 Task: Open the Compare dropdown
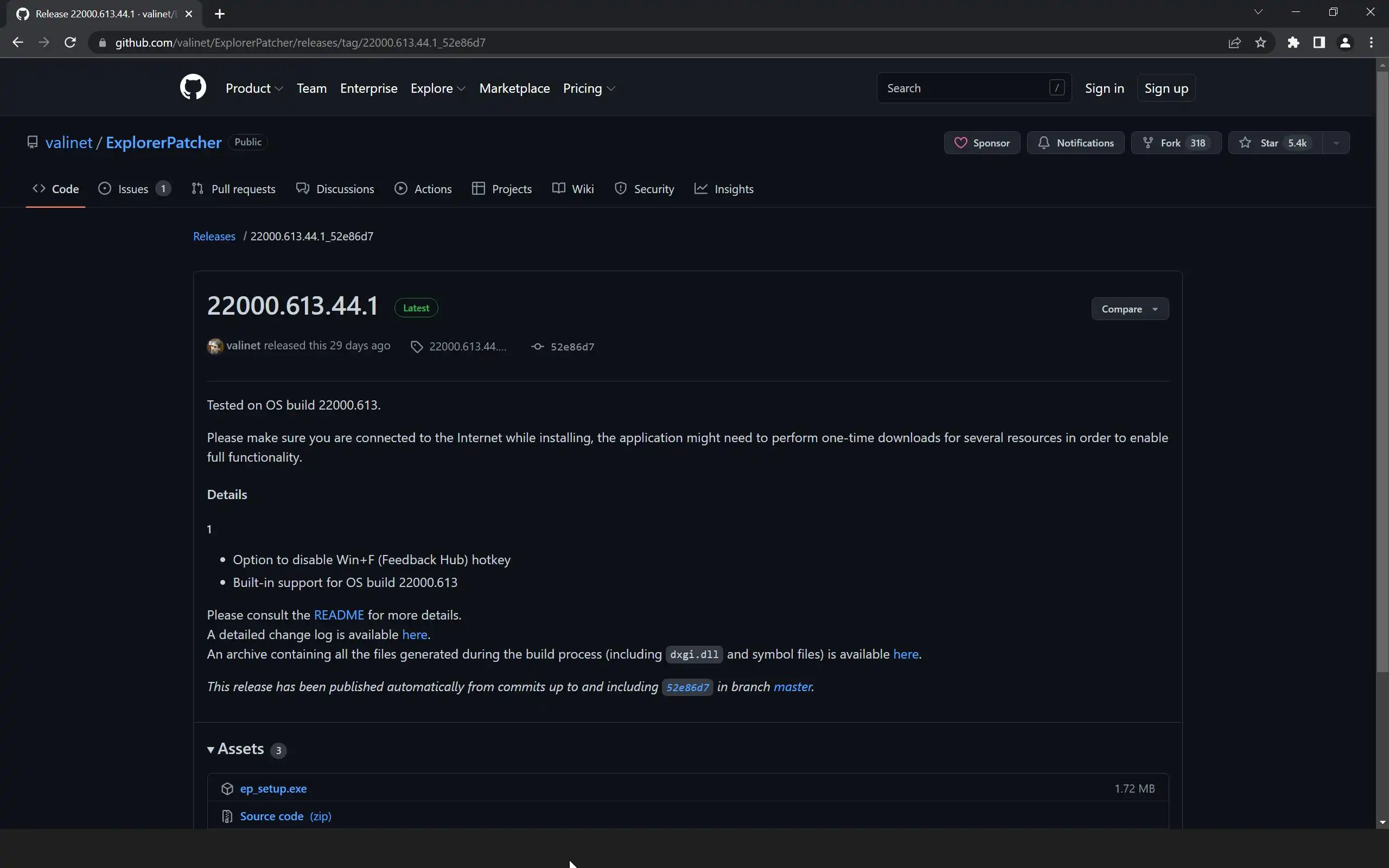(x=1129, y=309)
